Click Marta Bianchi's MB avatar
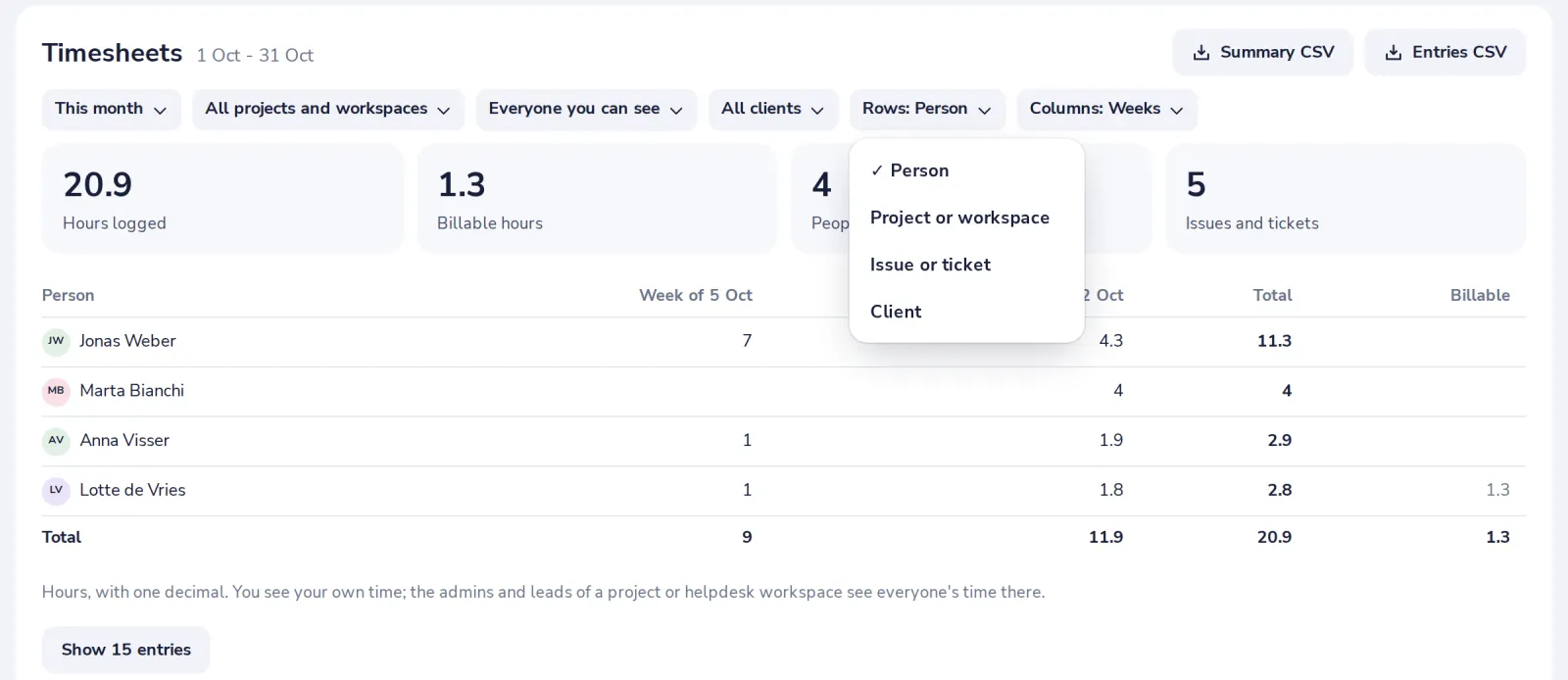Viewport: 1568px width, 680px height. [x=56, y=391]
